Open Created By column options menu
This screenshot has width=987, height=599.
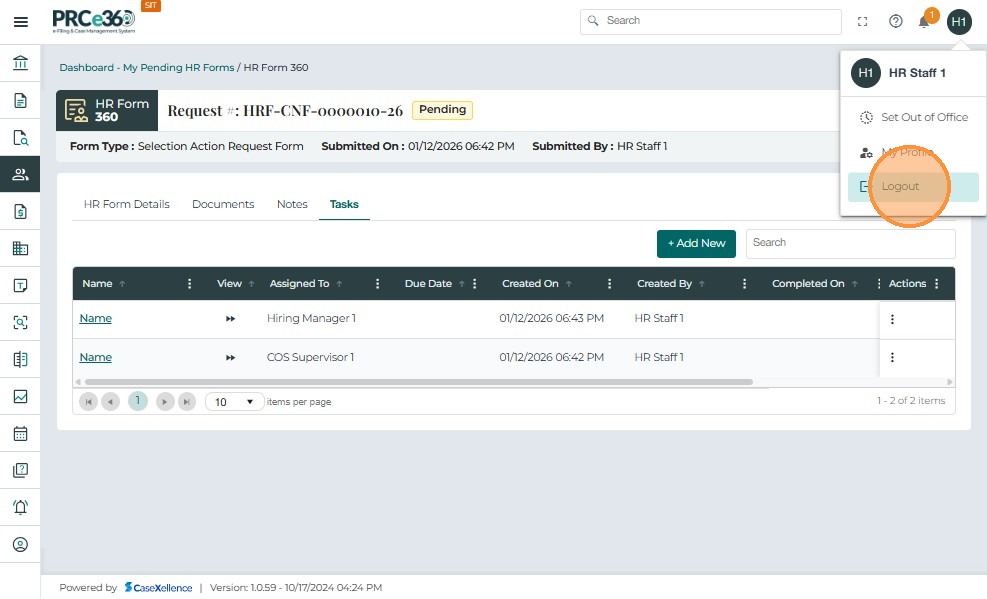tap(744, 284)
